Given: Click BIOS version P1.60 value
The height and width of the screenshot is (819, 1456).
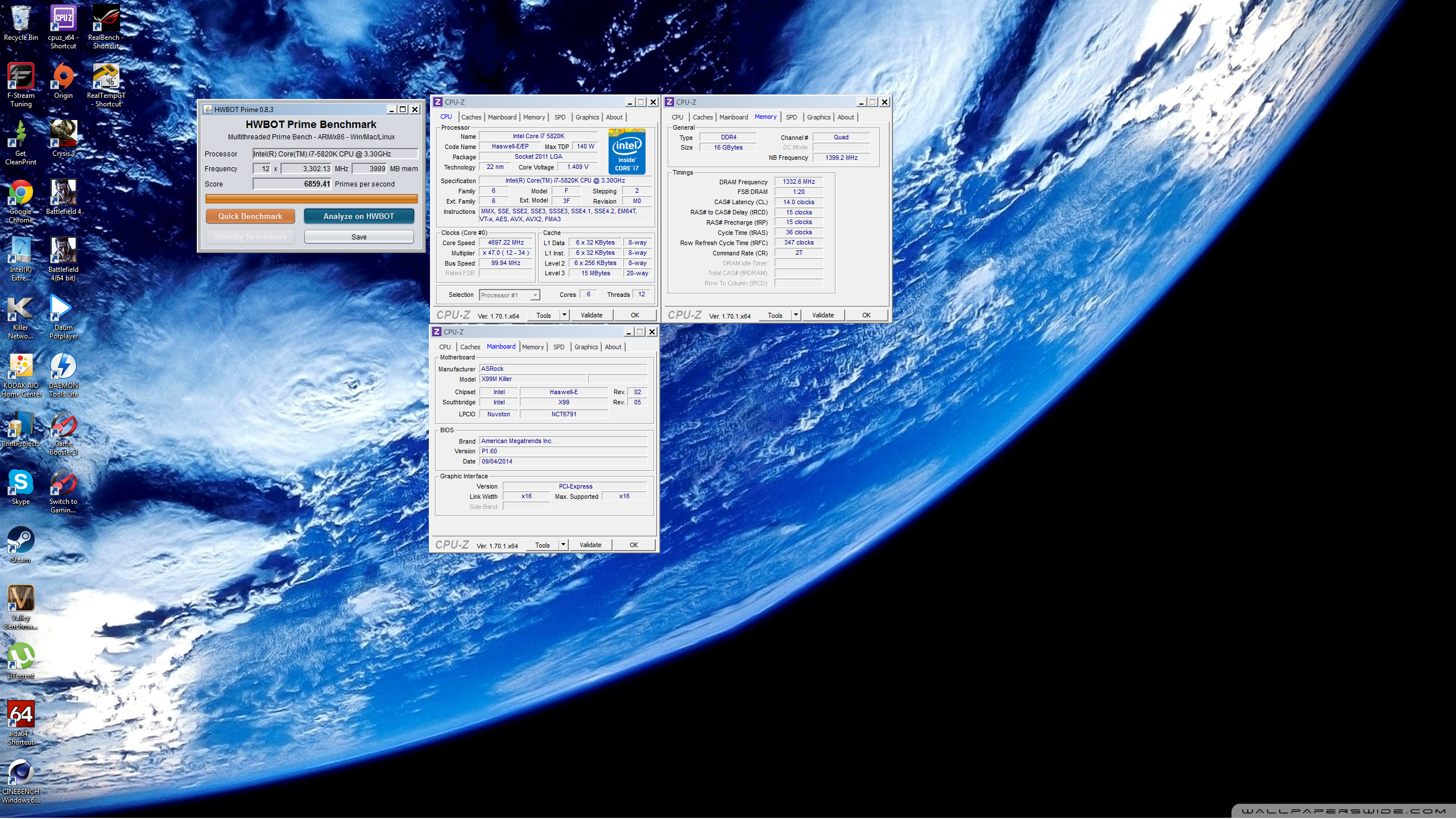Looking at the screenshot, I should 563,452.
